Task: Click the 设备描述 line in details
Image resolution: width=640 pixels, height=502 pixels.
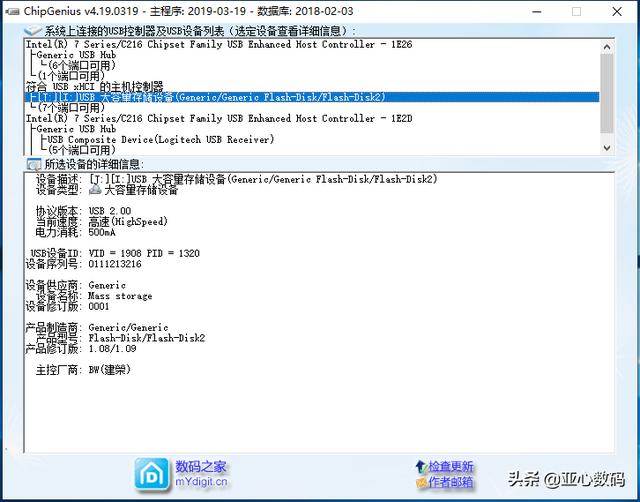Action: tap(236, 179)
